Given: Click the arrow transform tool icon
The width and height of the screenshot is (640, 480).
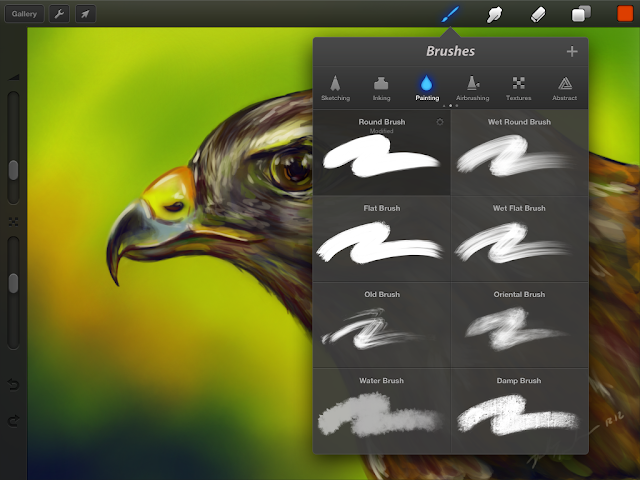Looking at the screenshot, I should pos(85,14).
